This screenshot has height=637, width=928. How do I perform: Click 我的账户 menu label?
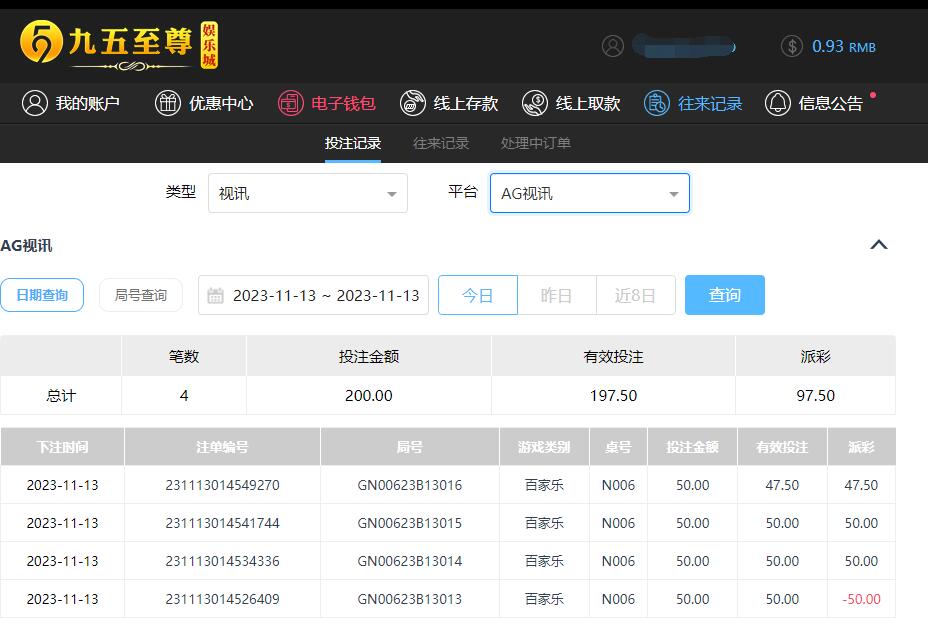88,104
